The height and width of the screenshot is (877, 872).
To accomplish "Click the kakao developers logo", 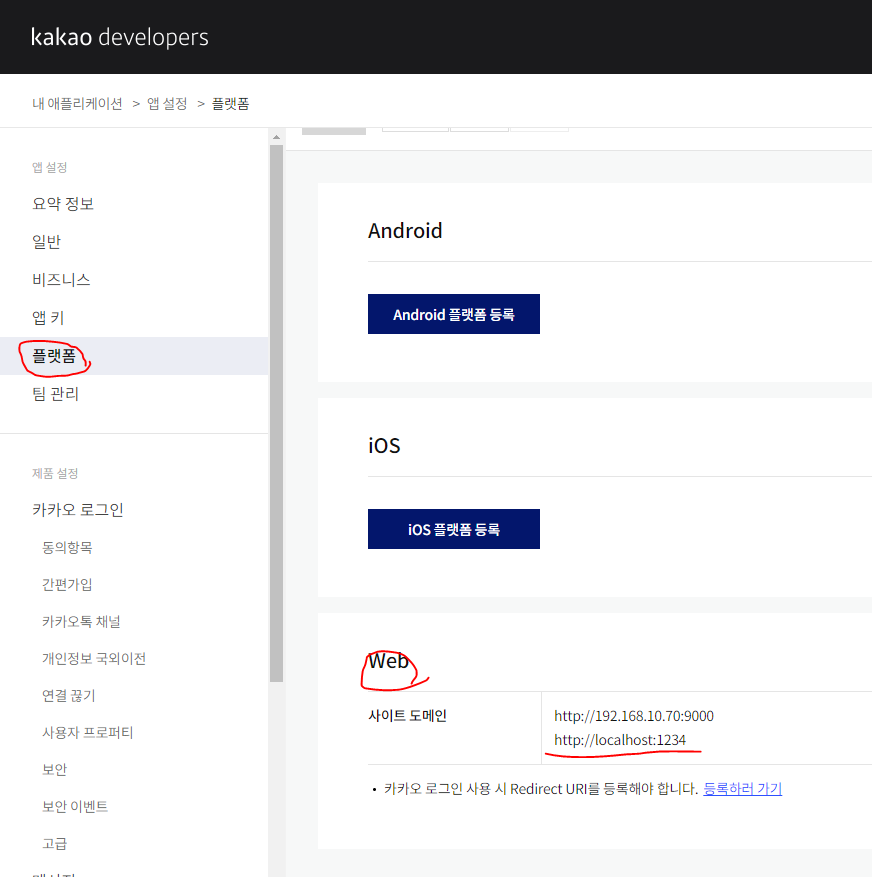I will [119, 37].
